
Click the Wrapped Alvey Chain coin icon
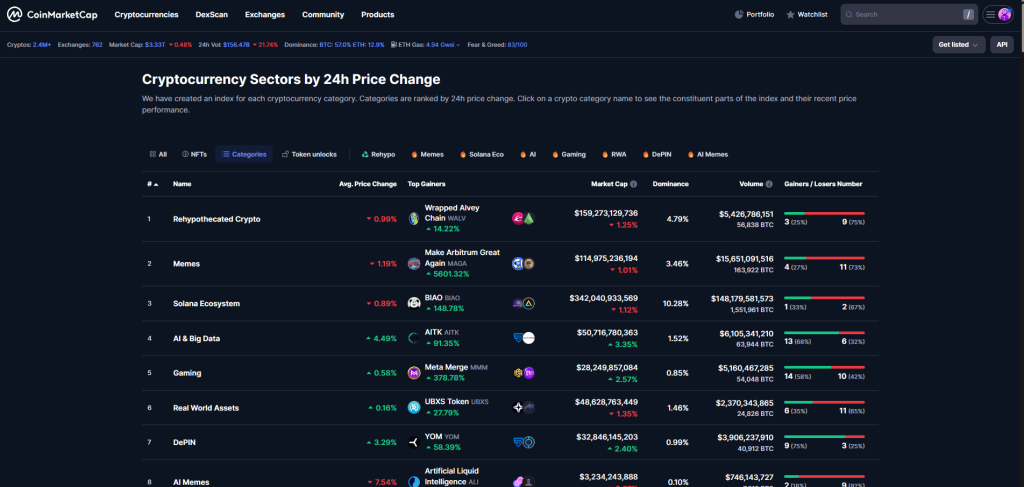click(x=413, y=219)
